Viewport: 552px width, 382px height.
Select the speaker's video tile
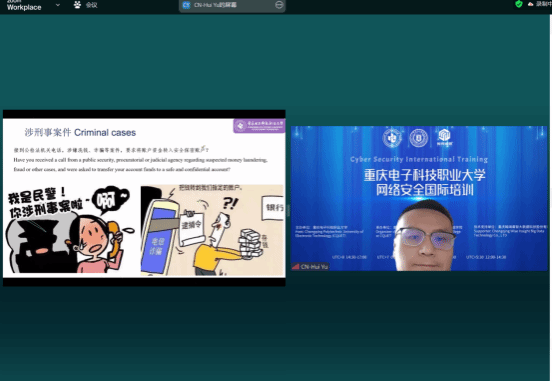point(419,198)
